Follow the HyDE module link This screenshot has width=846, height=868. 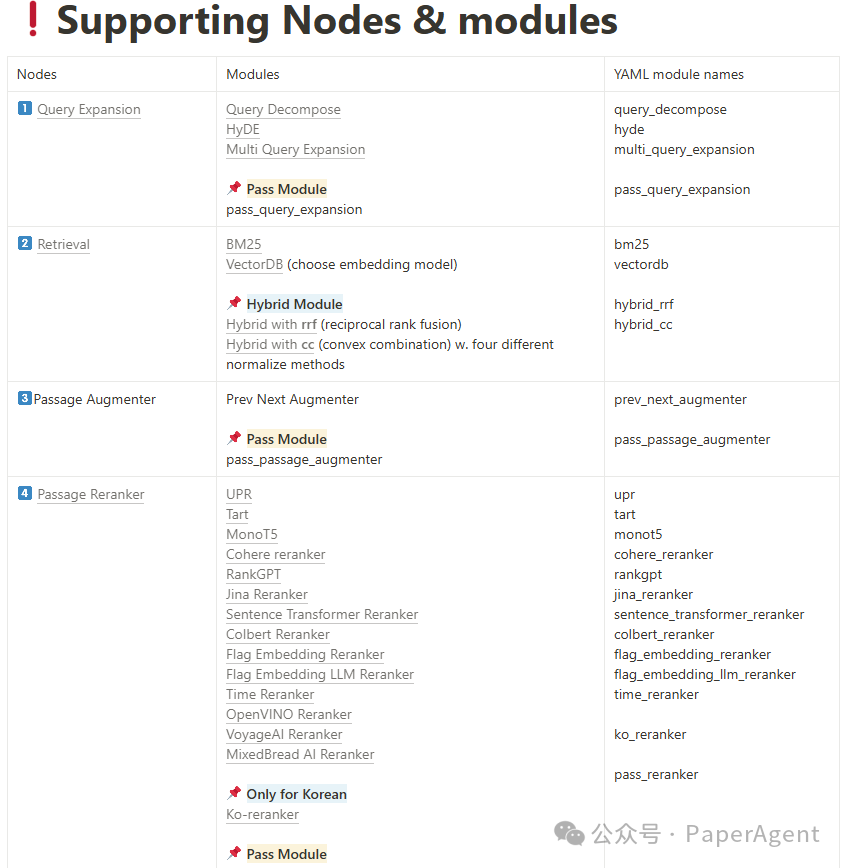tap(243, 130)
